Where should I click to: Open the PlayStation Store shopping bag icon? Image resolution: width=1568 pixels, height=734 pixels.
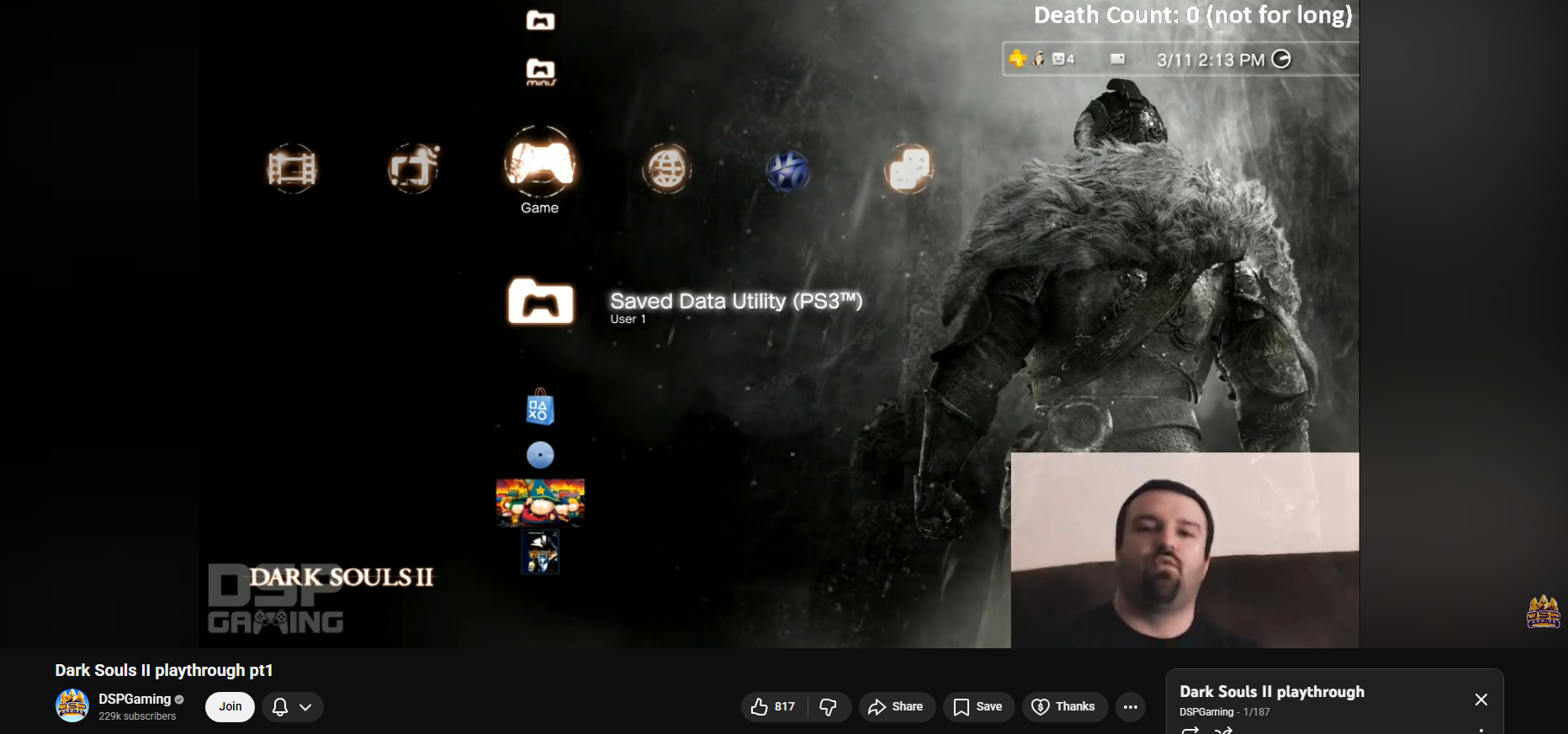[x=540, y=407]
